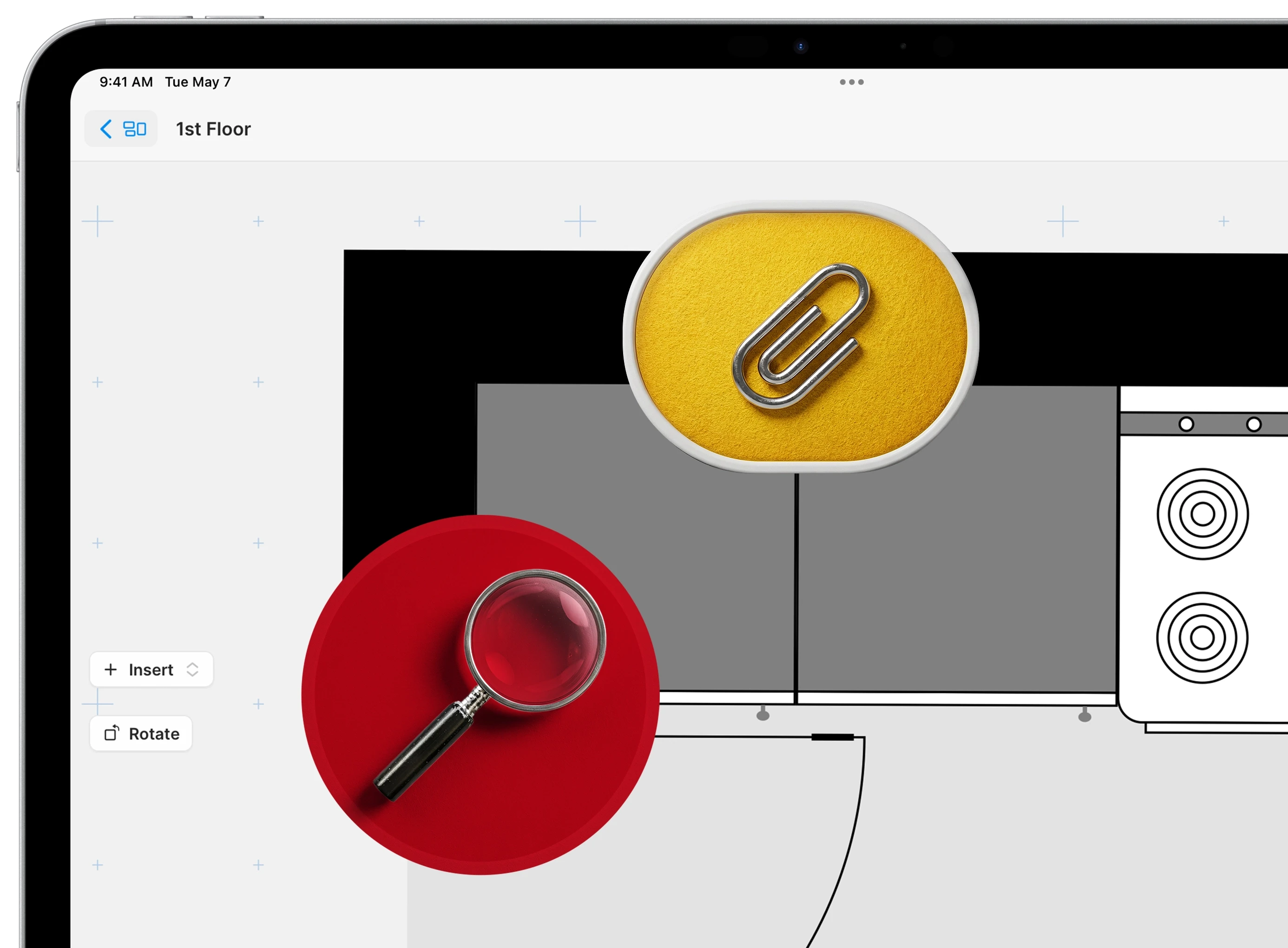Toggle the left stove knob
Viewport: 1288px width, 948px height.
(x=1186, y=424)
